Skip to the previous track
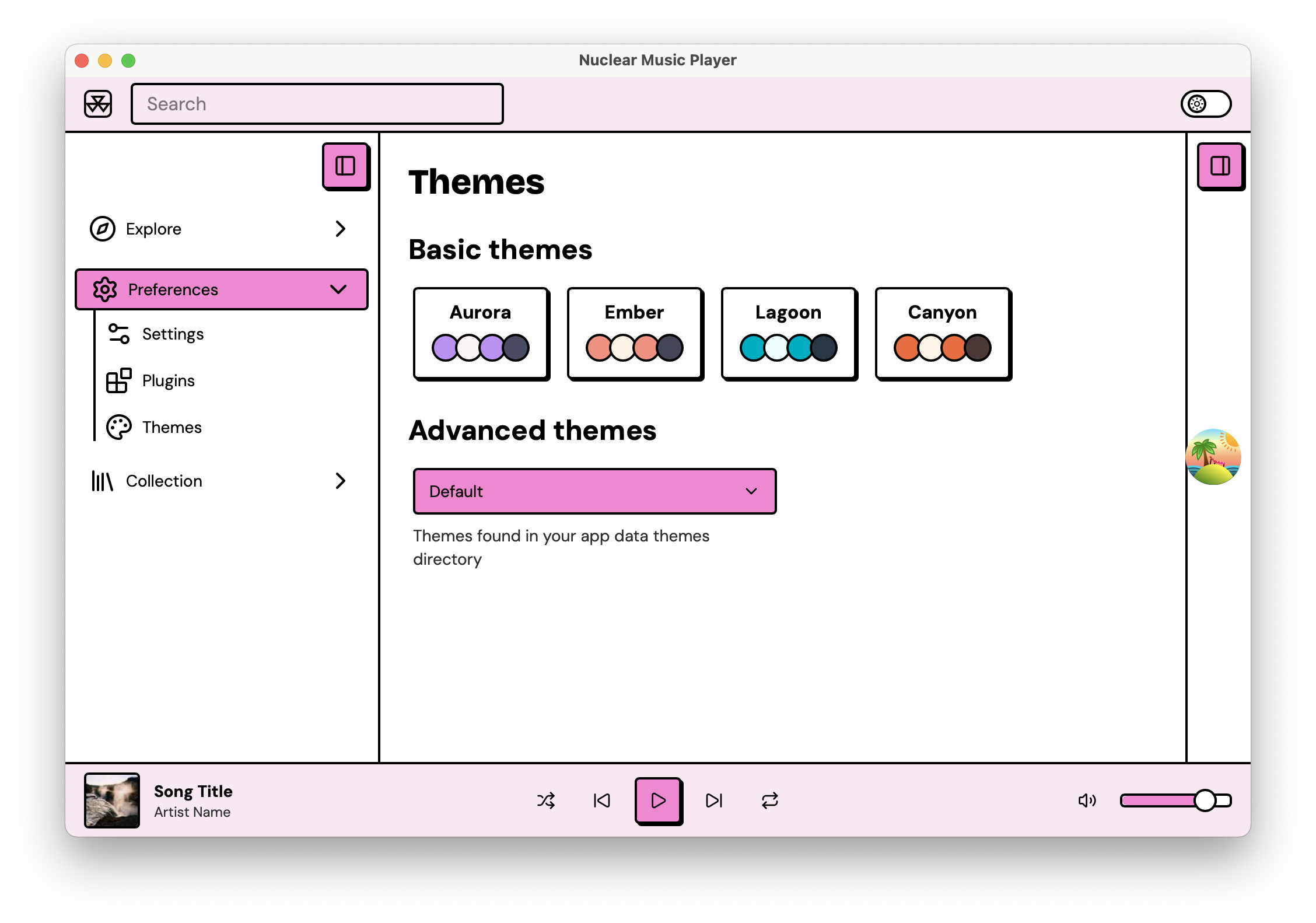 (602, 800)
